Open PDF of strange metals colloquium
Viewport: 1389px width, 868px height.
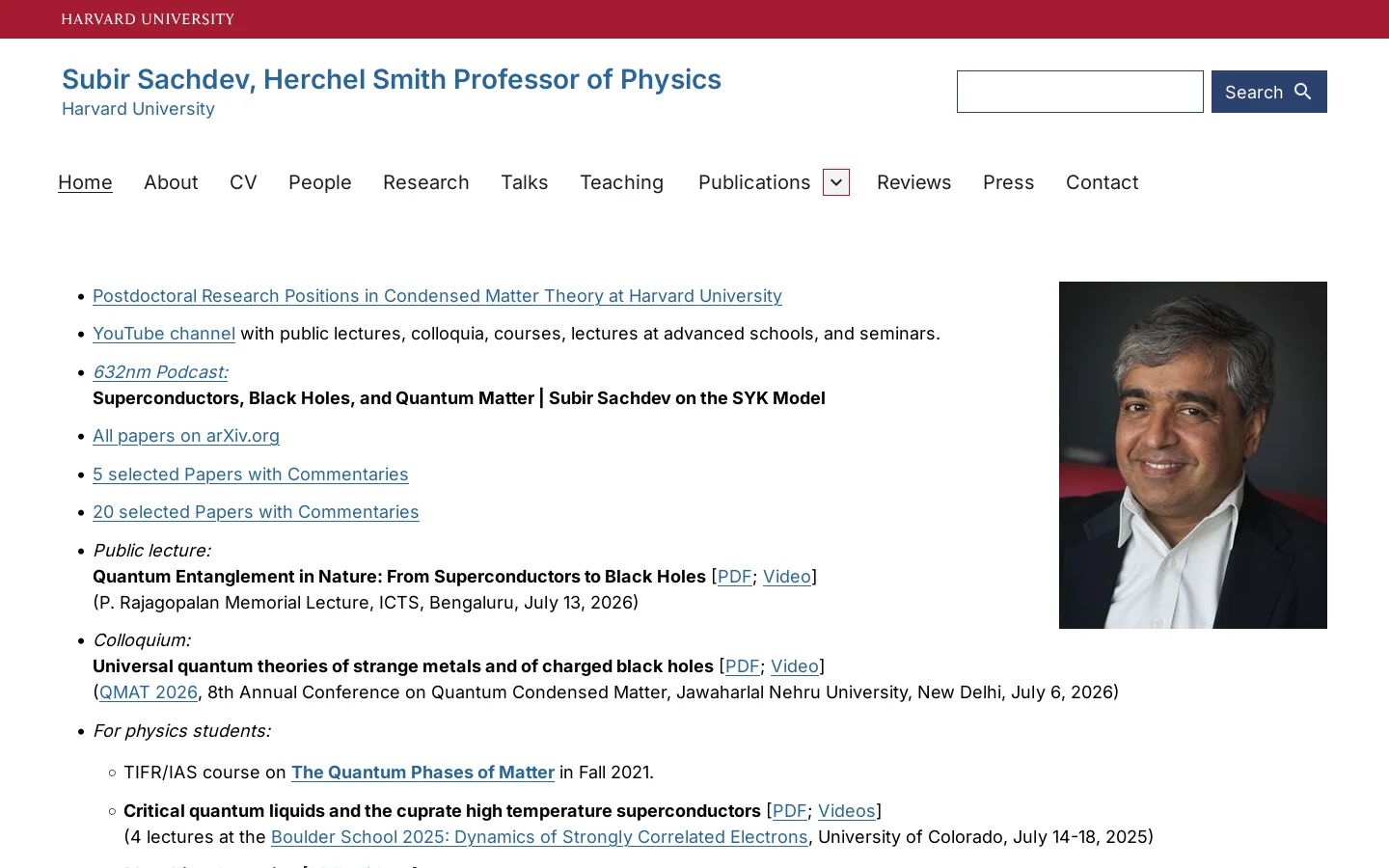pyautogui.click(x=742, y=666)
